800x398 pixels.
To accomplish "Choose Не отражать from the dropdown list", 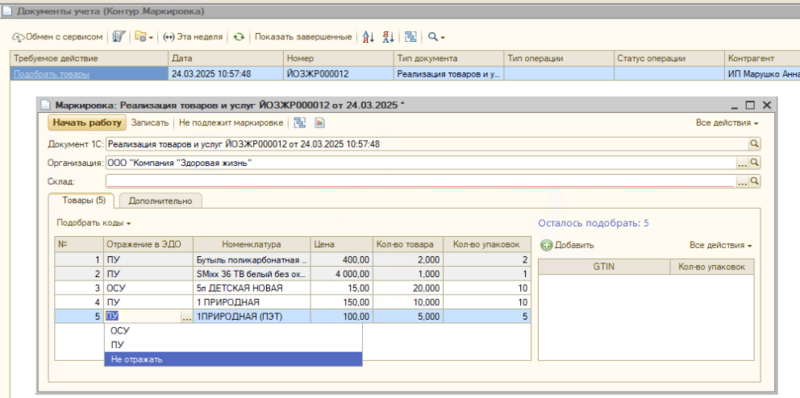I will click(x=233, y=359).
